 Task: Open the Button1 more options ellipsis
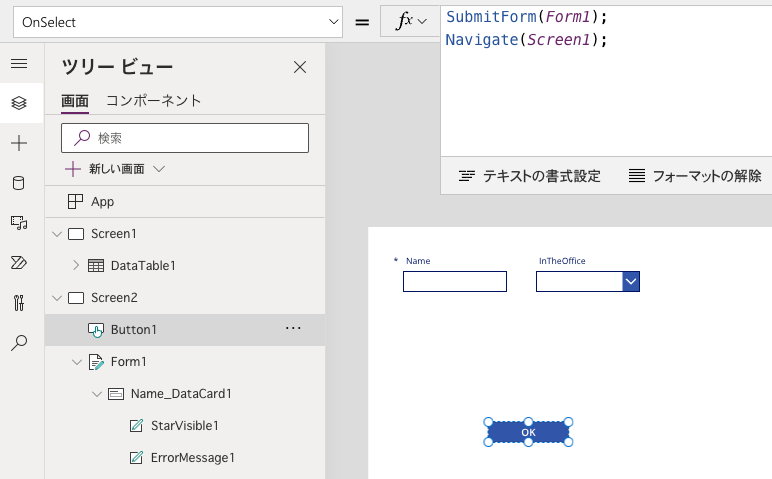293,328
